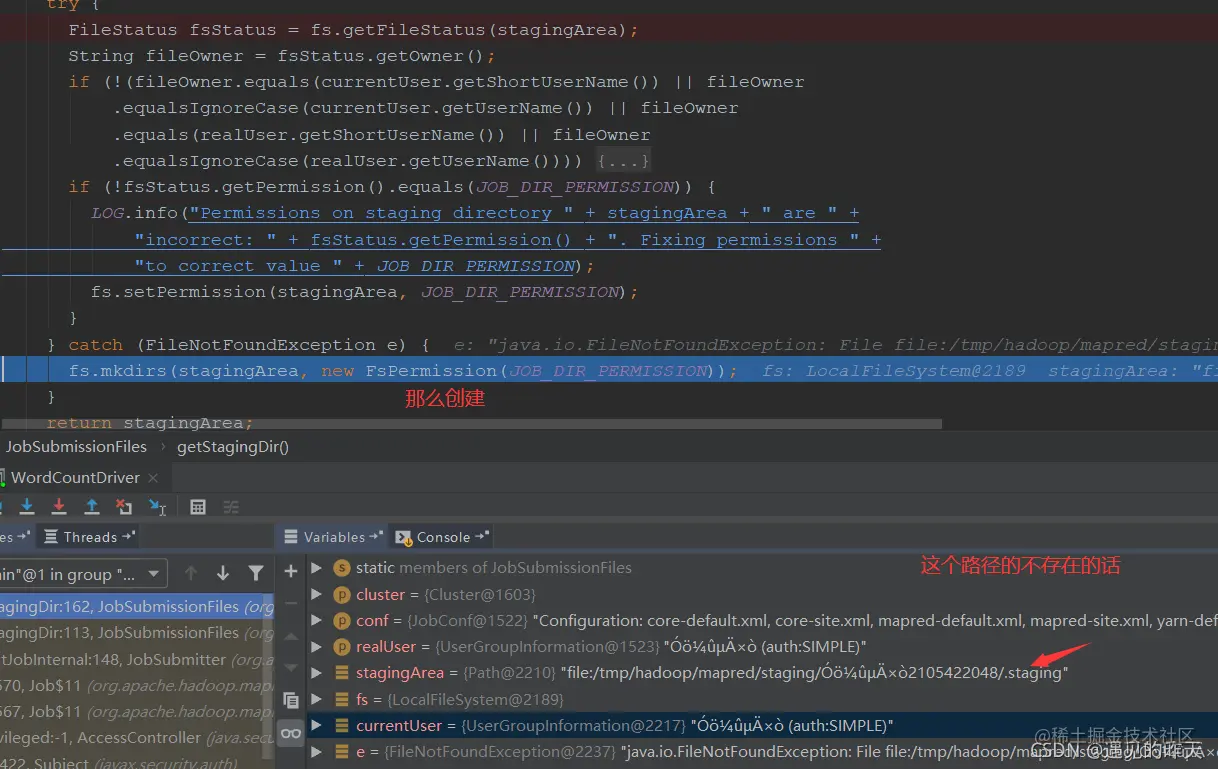Expand the folded {...} code block
Viewport: 1218px width, 769px height.
tap(623, 161)
